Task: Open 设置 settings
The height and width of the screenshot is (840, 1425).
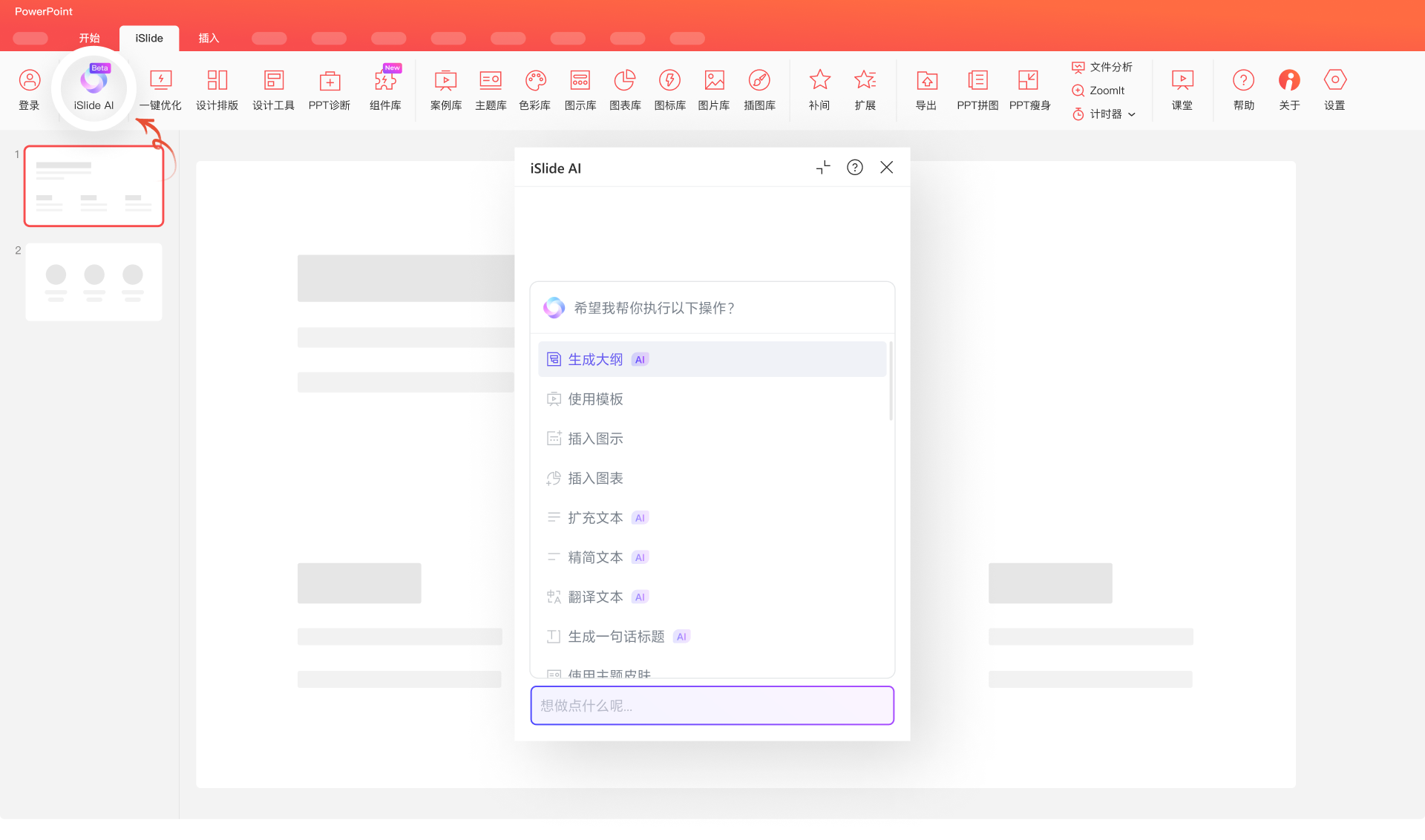Action: (x=1334, y=89)
